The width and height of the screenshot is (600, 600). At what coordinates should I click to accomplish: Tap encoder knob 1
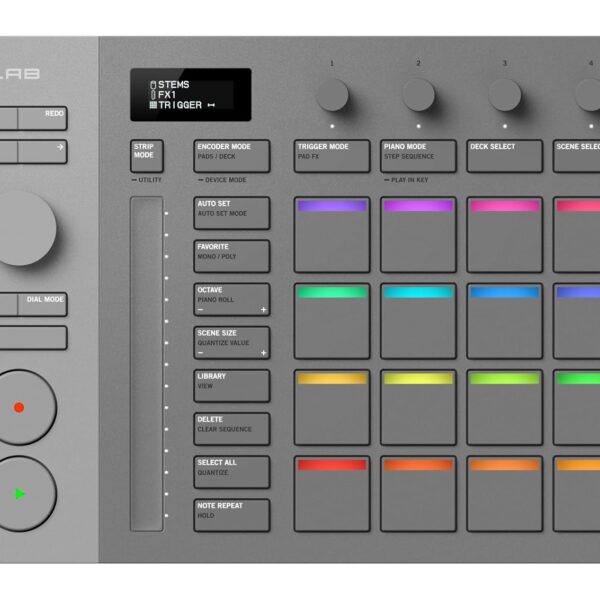coord(332,95)
